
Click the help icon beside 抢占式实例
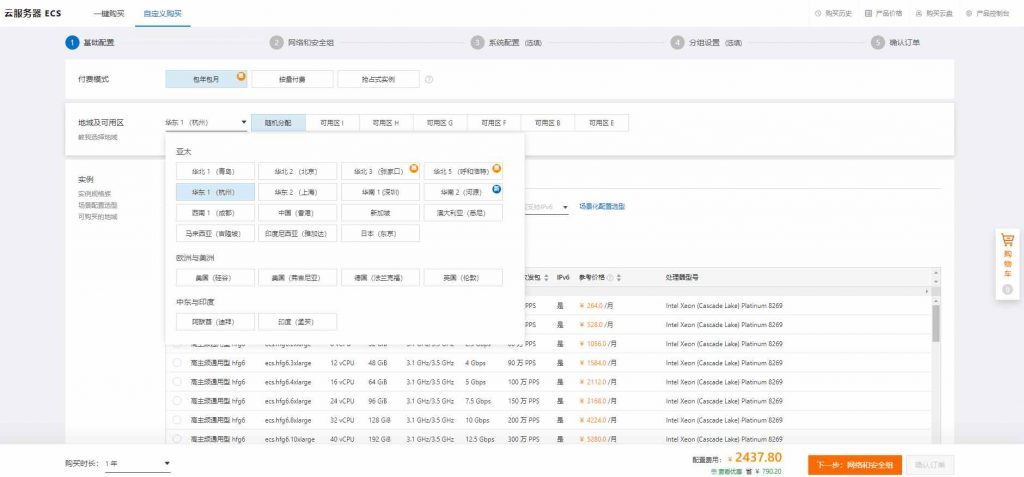click(x=429, y=80)
